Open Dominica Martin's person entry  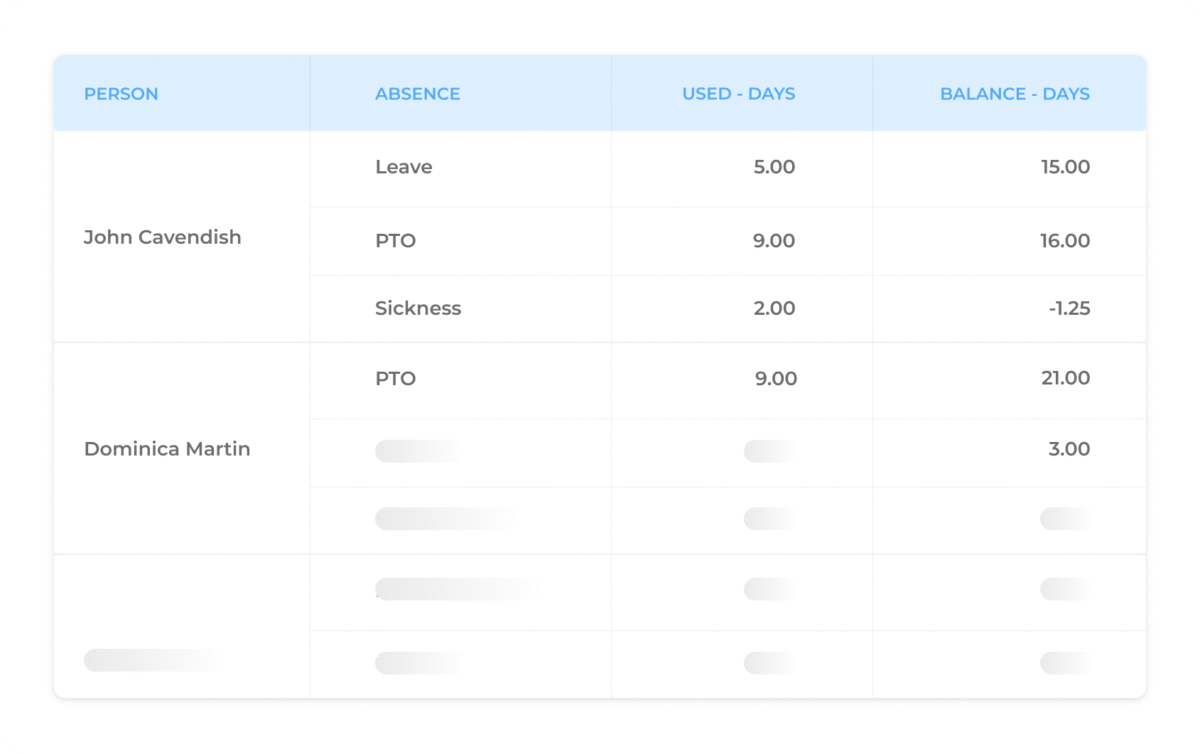[x=167, y=449]
